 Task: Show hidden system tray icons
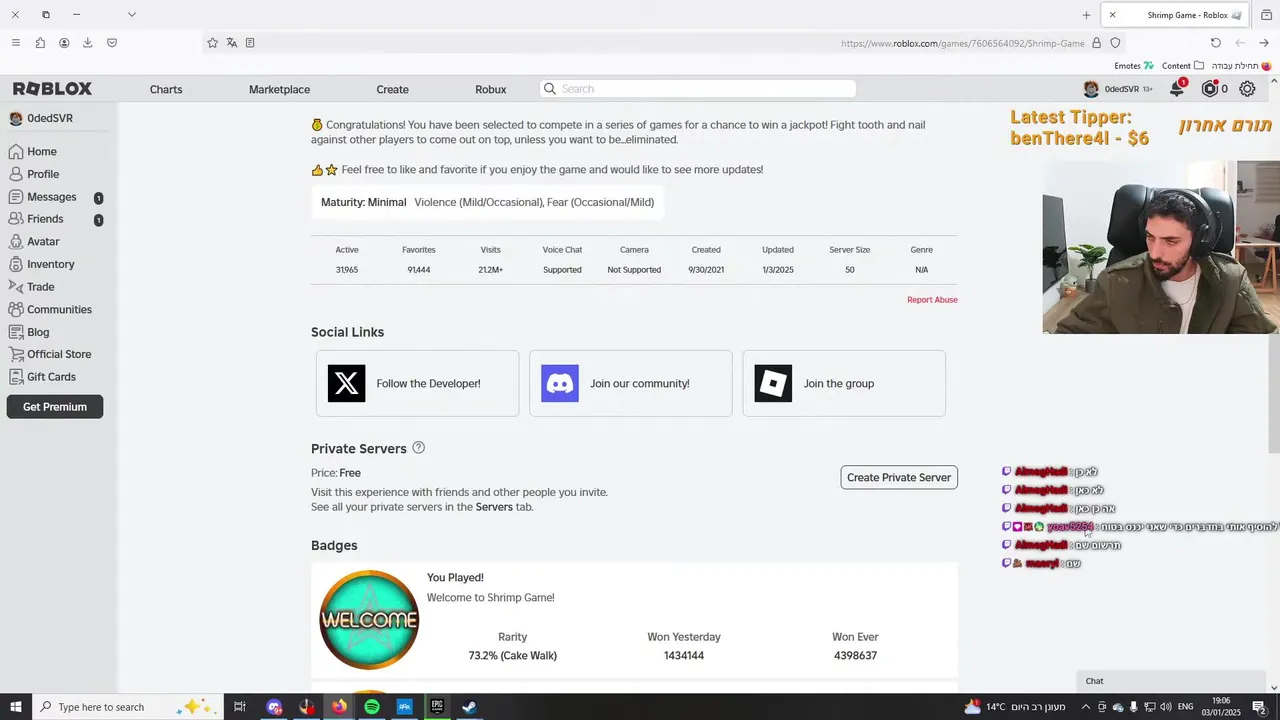1087,707
